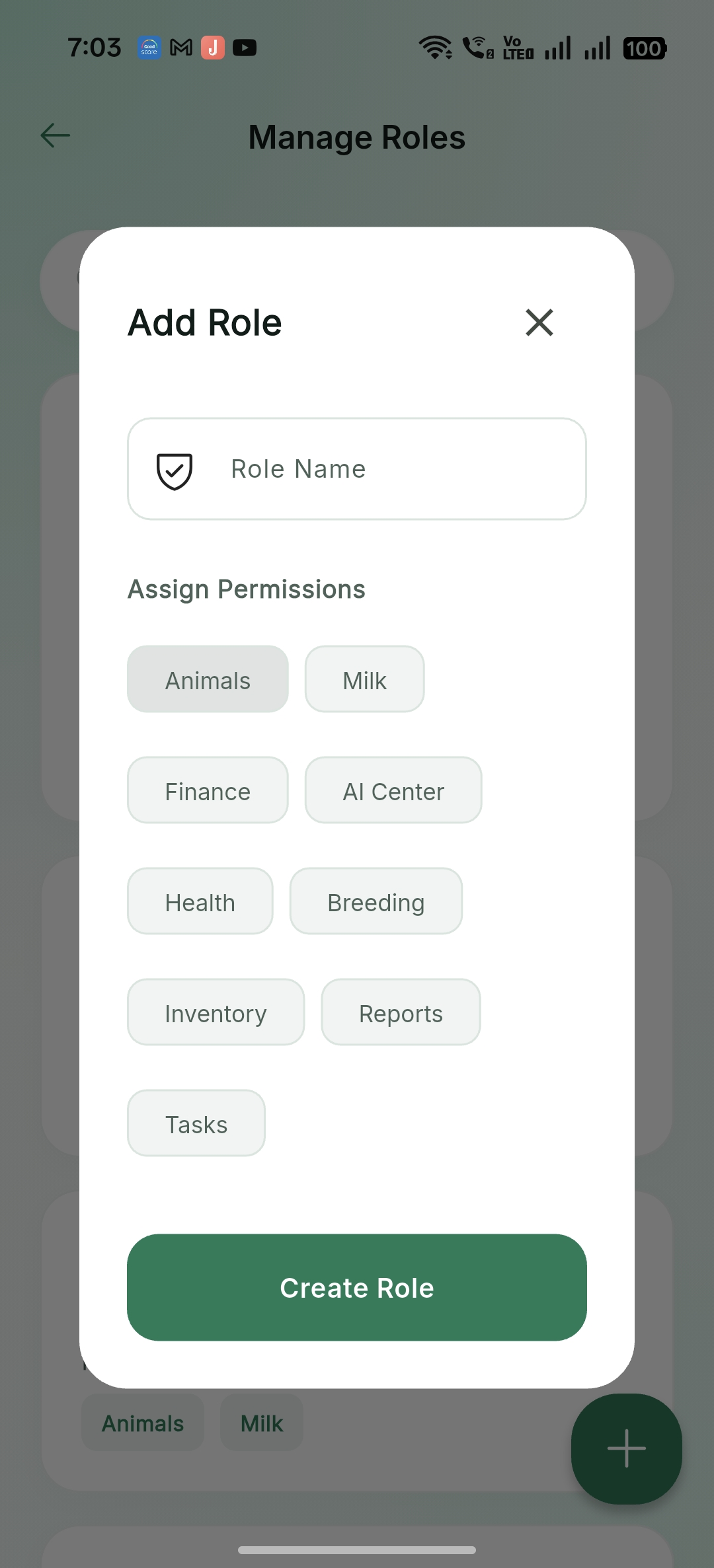Enable the Health permission chip
714x1568 pixels.
pos(200,901)
